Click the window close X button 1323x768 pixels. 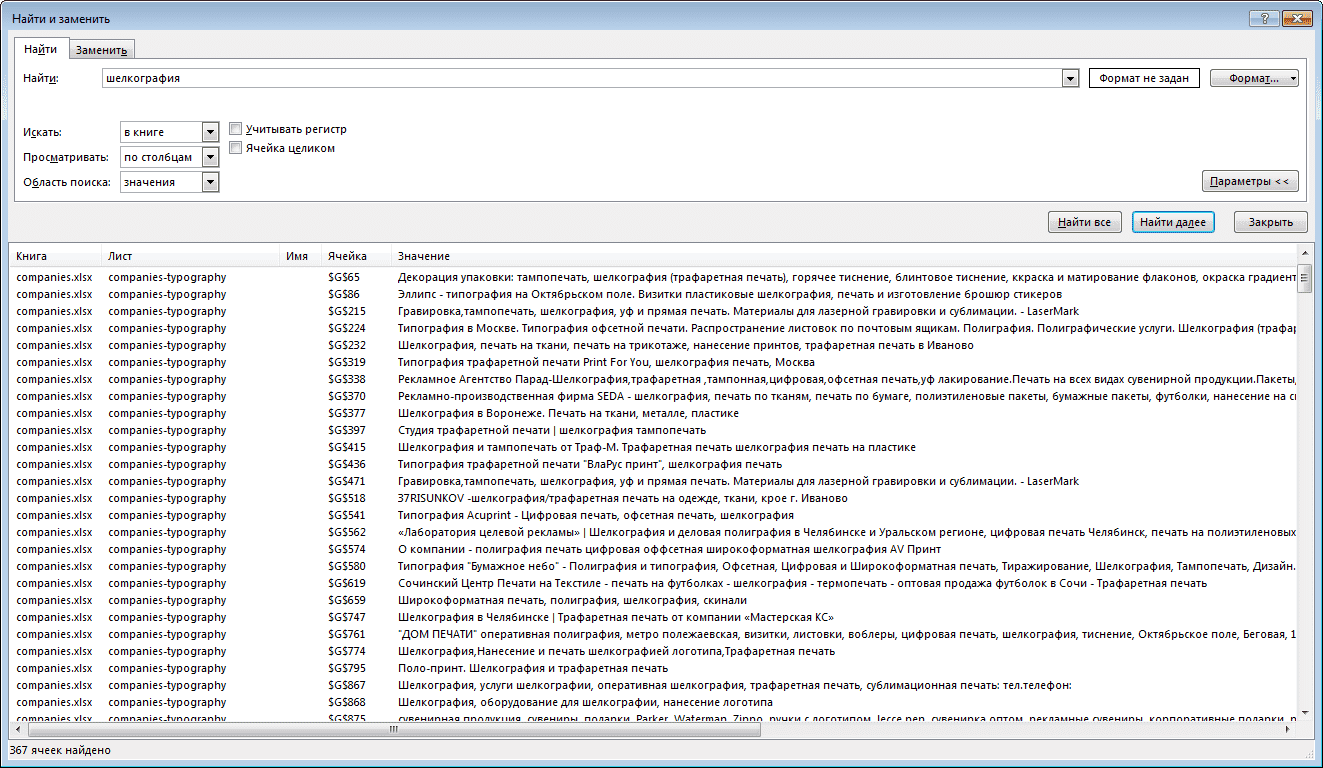pos(1297,18)
